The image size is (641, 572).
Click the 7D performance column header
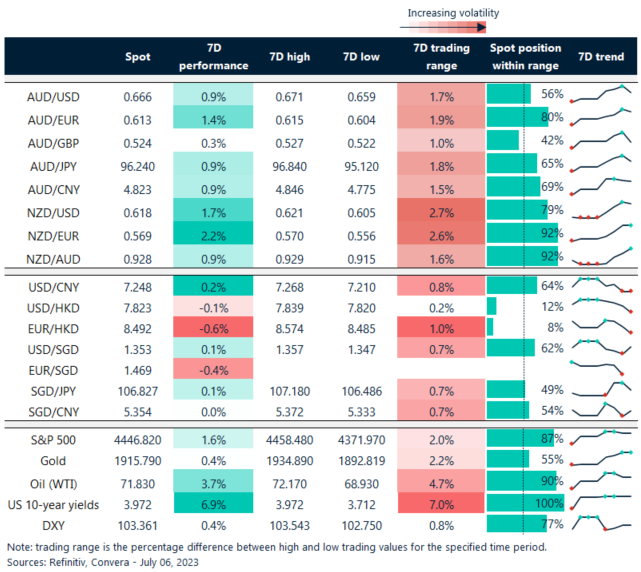pyautogui.click(x=212, y=57)
